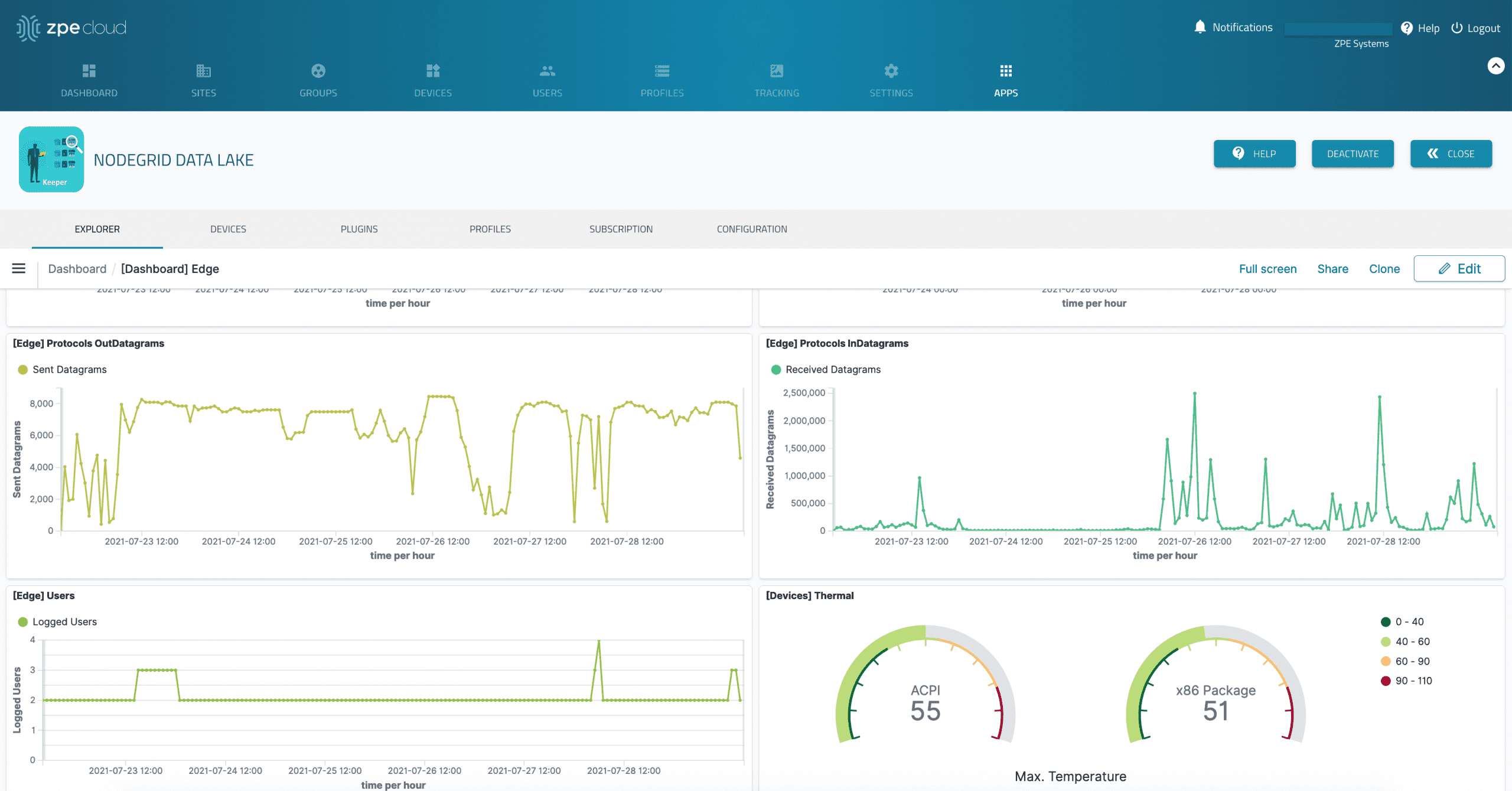
Task: Click the 60 - 90 legend color
Action: pos(1386,661)
